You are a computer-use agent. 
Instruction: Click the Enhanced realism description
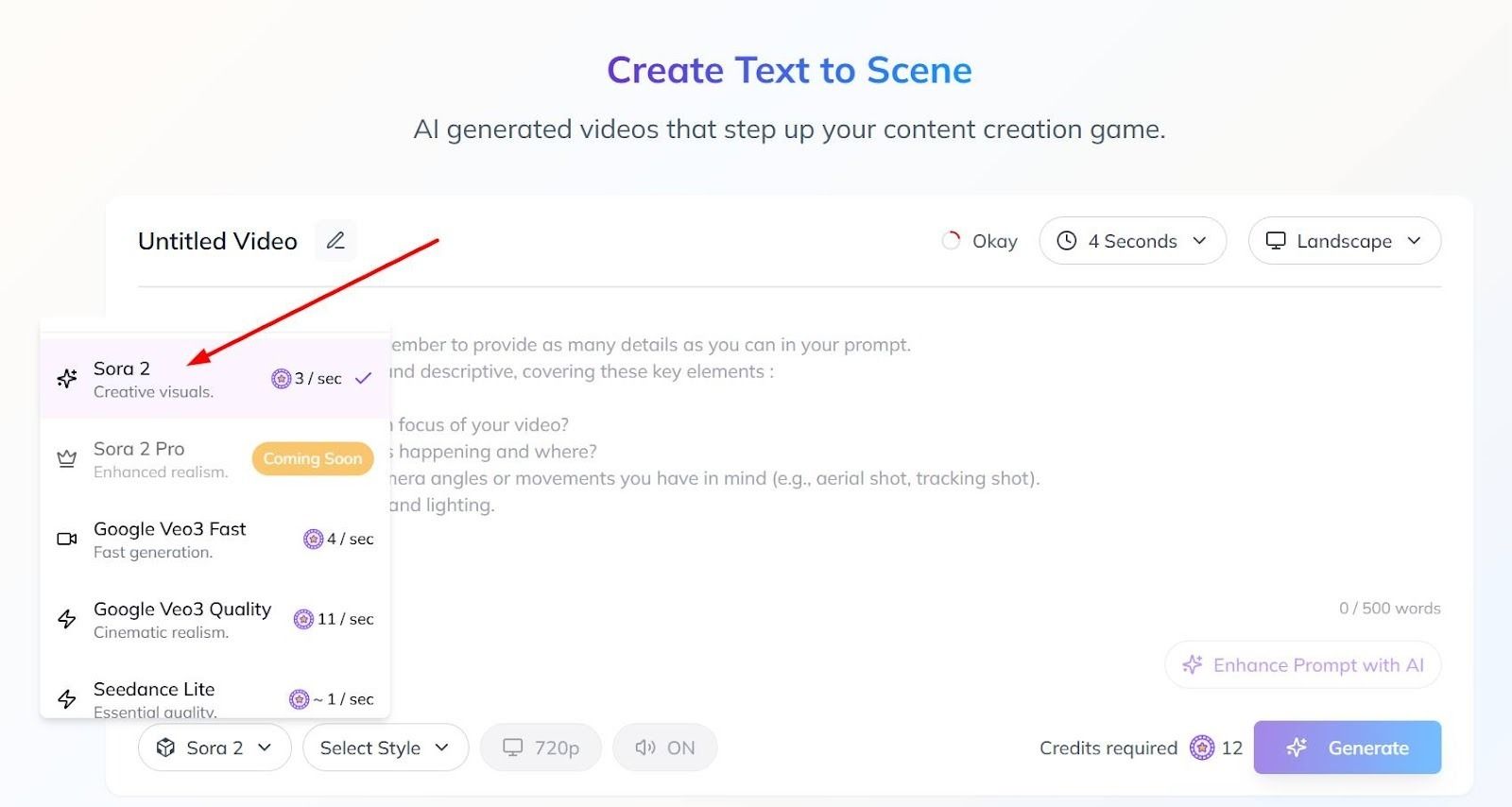[161, 472]
